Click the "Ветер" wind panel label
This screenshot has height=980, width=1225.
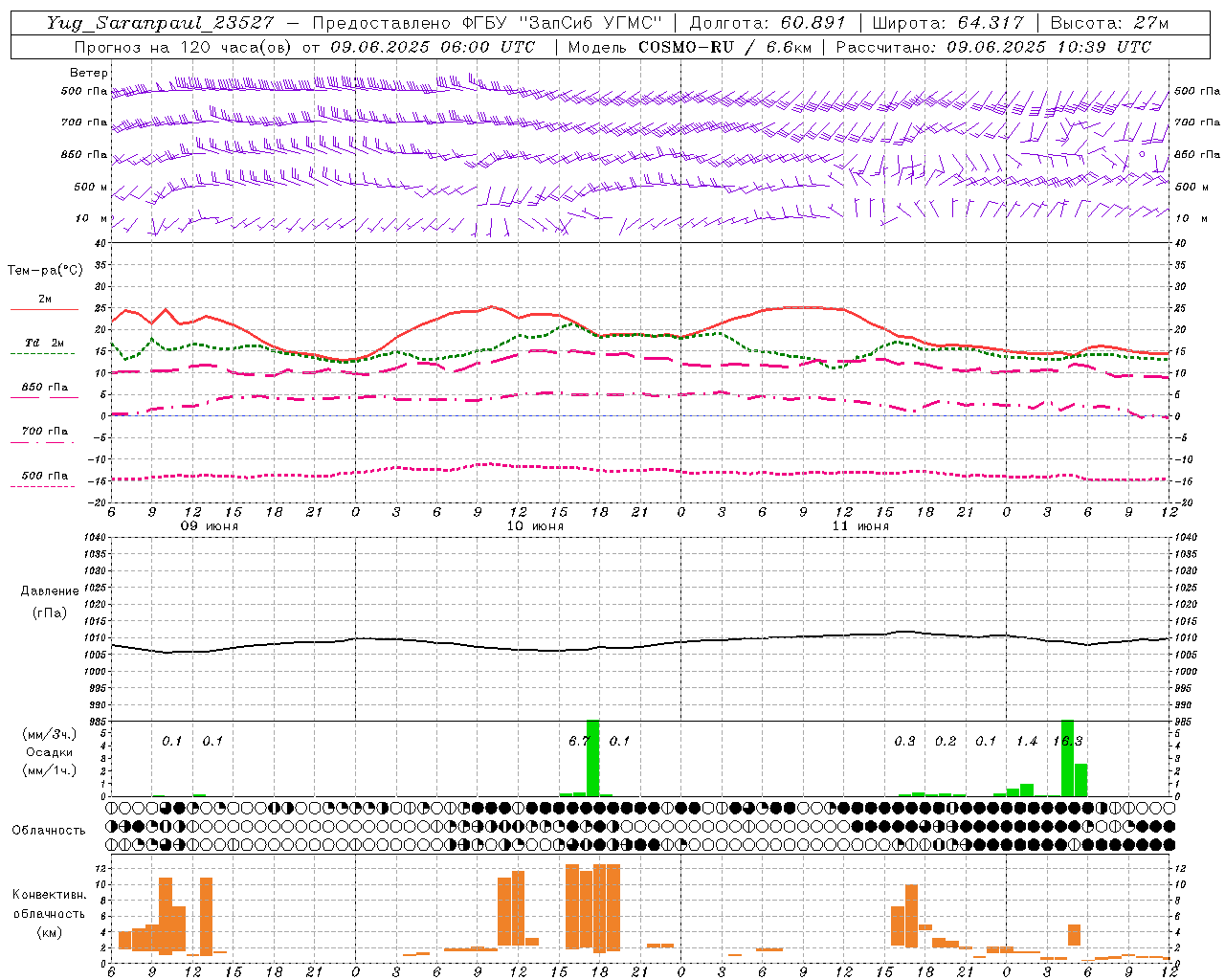pos(88,73)
